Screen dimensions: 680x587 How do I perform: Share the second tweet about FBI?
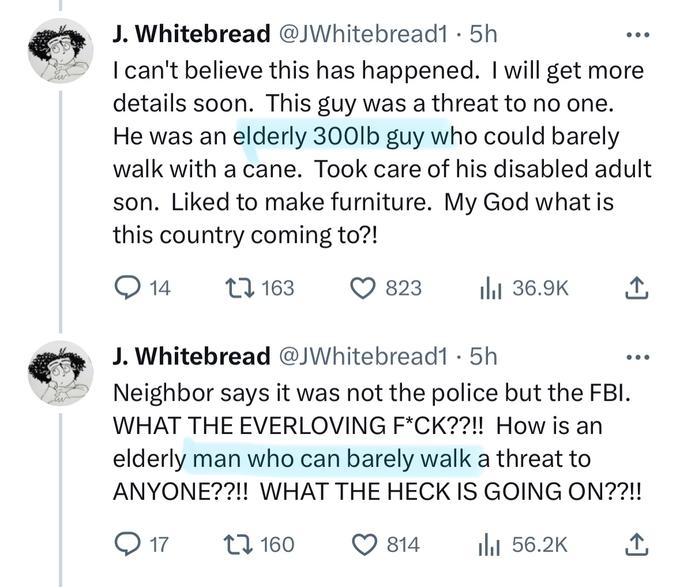click(x=637, y=544)
